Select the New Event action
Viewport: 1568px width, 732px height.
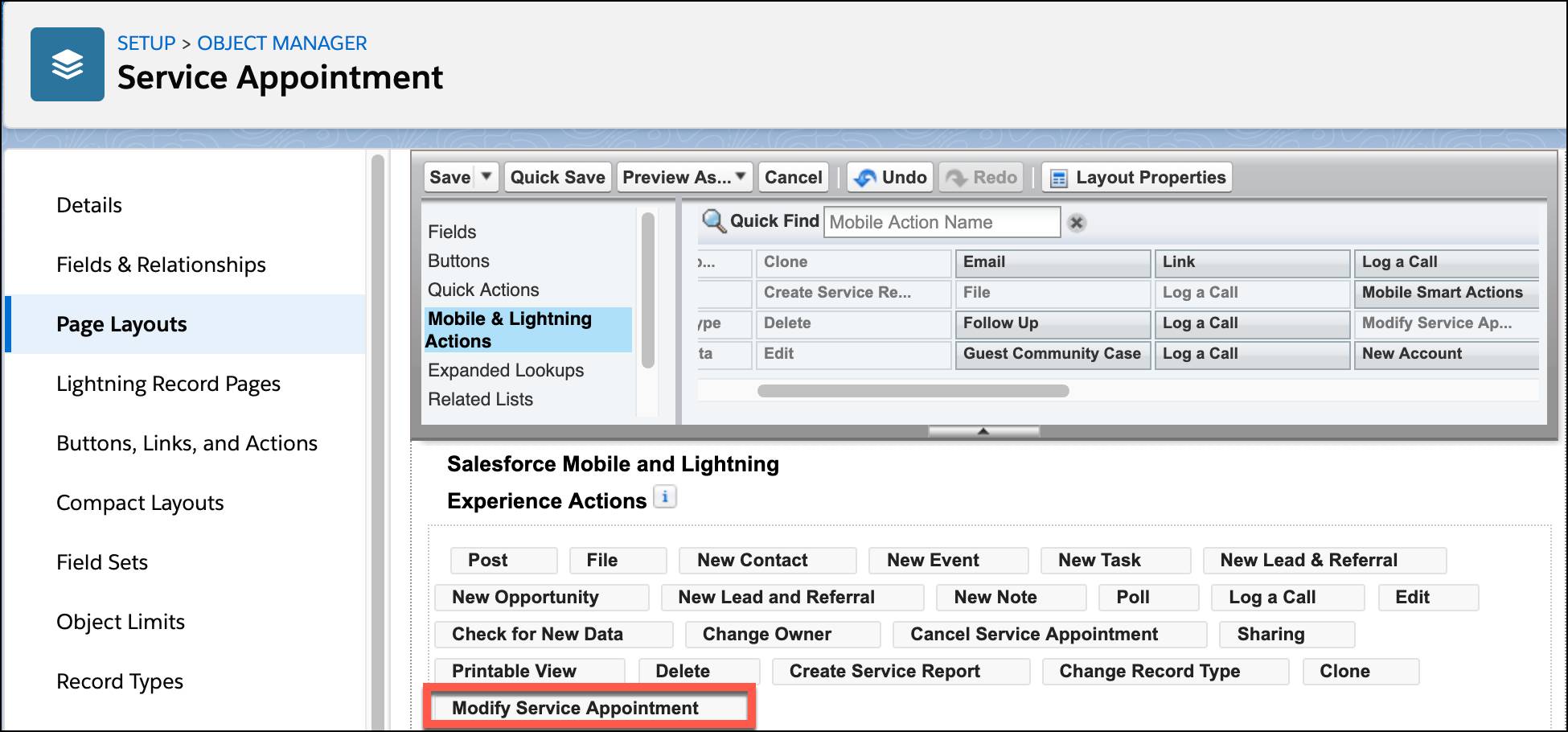tap(949, 560)
